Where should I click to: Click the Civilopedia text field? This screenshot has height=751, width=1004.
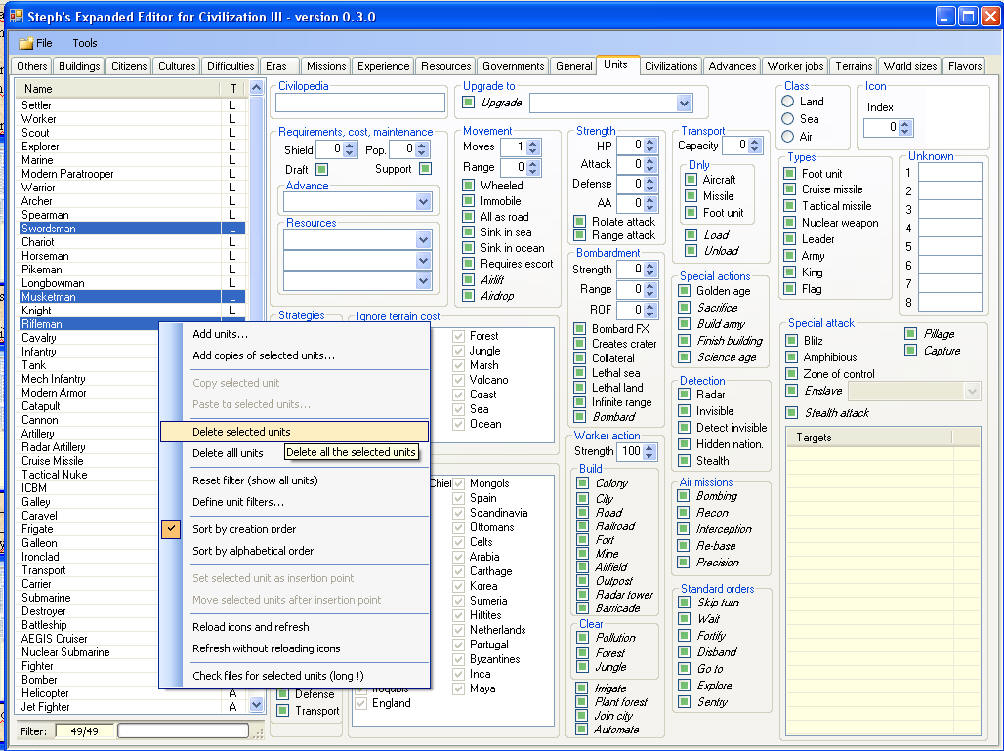[x=360, y=102]
